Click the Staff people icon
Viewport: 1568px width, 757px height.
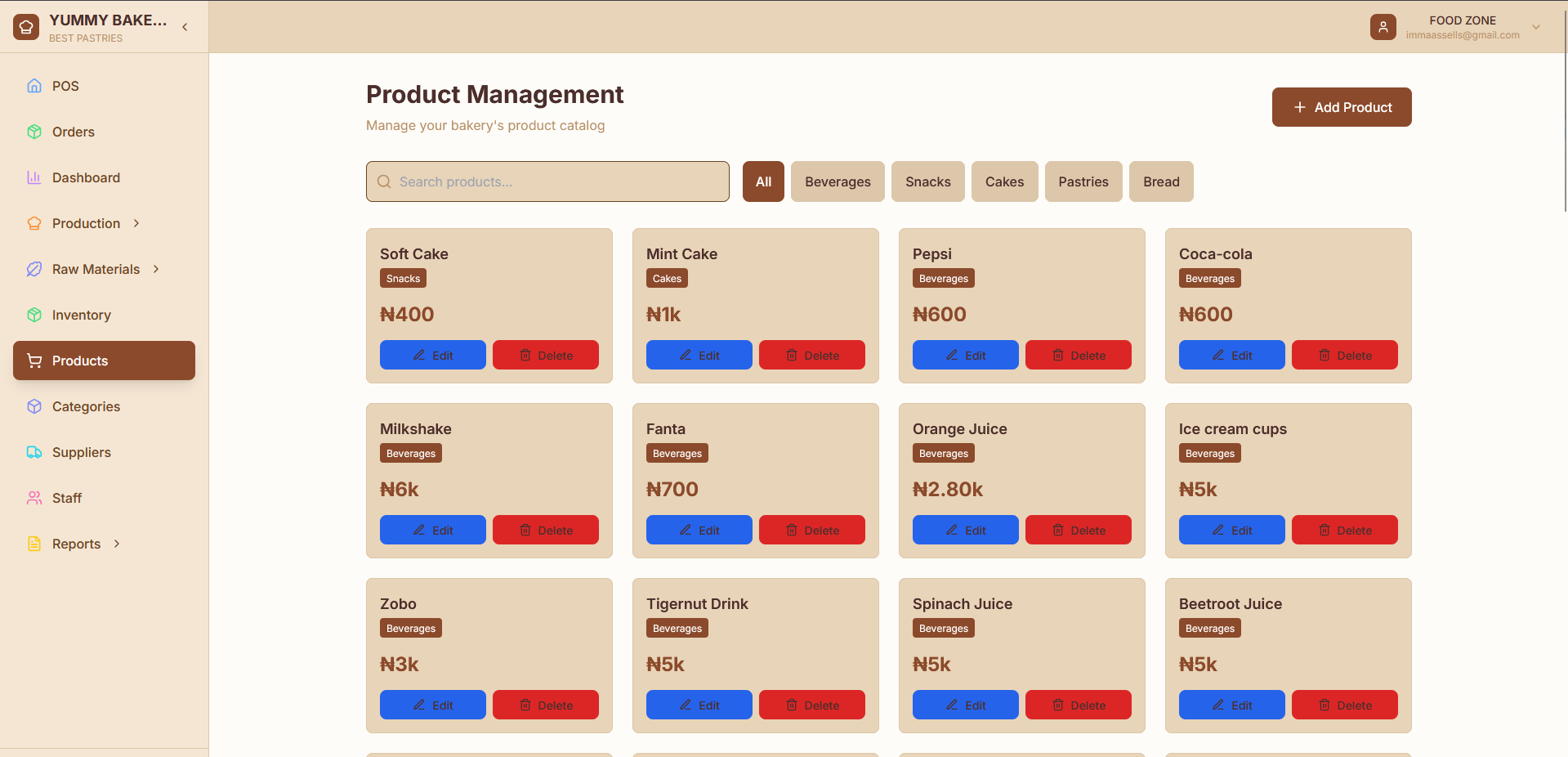tap(34, 498)
